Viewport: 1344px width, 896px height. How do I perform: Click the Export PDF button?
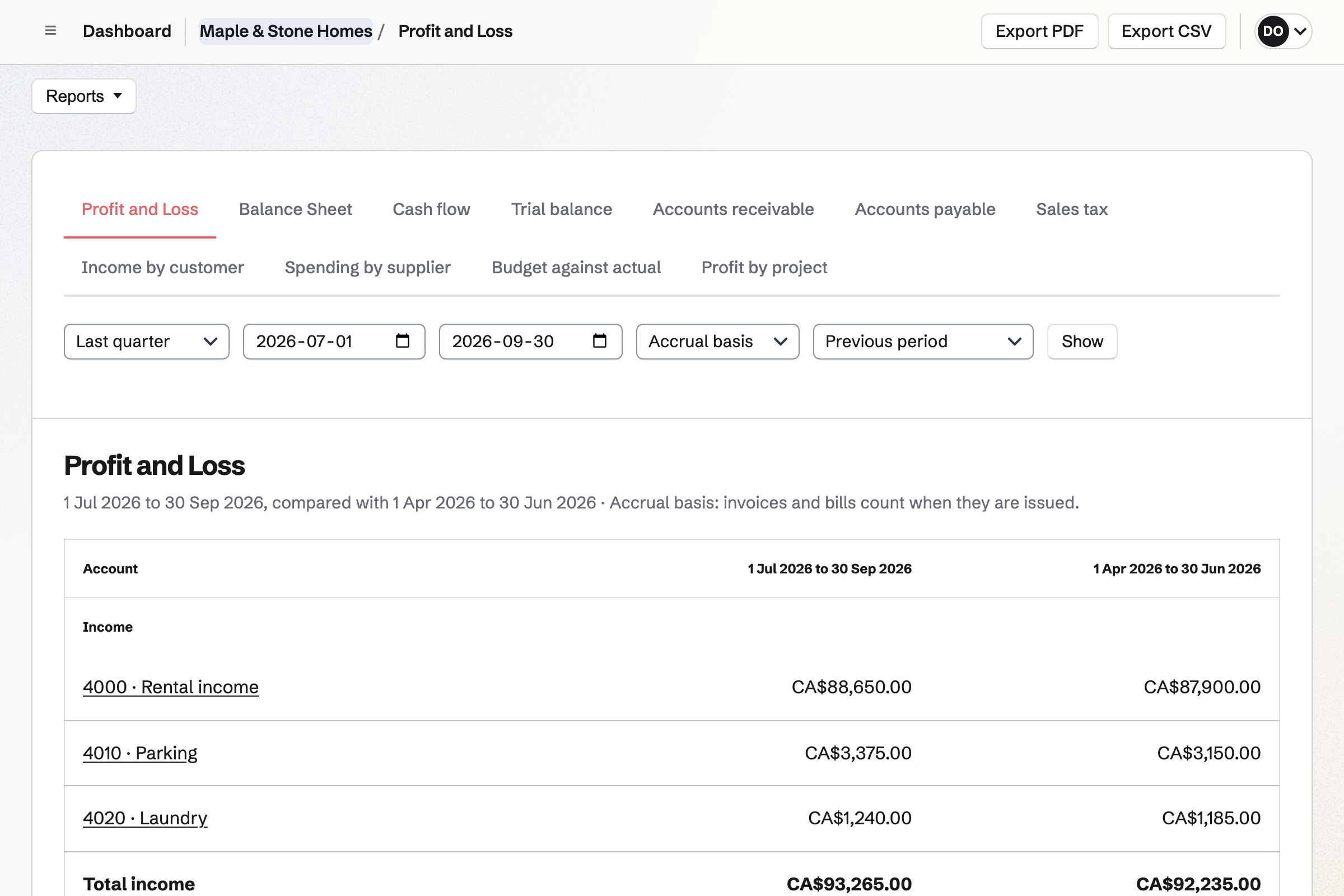[1039, 31]
